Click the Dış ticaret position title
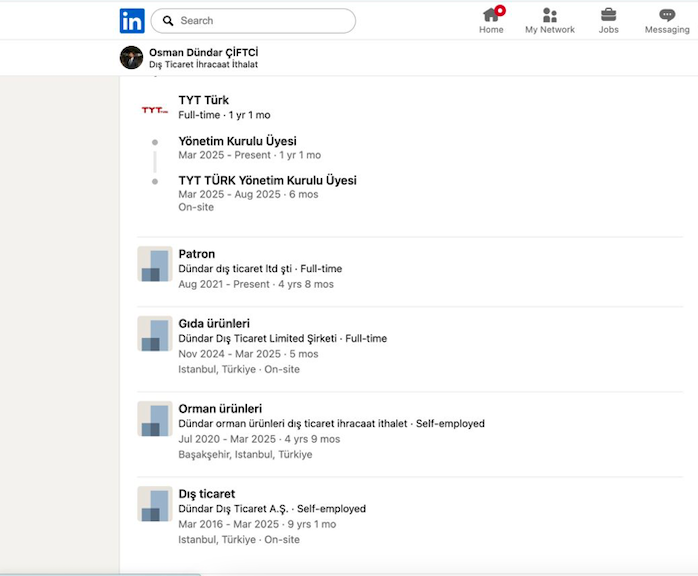The width and height of the screenshot is (698, 576). [x=206, y=494]
